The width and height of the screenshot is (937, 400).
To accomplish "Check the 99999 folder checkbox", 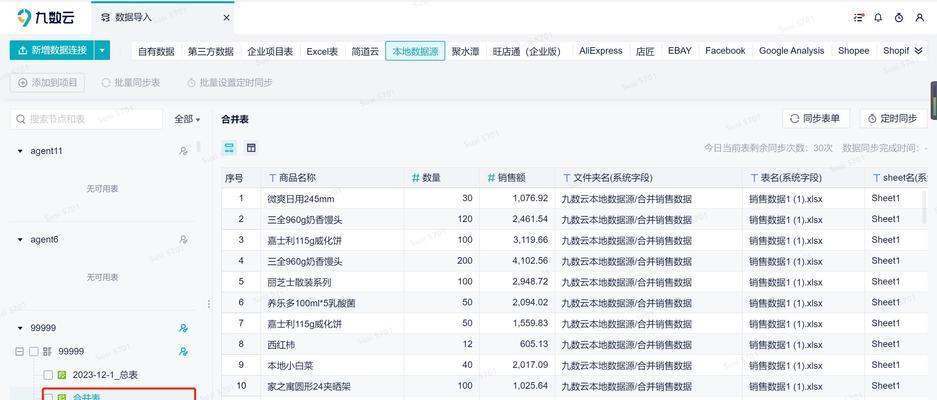I will click(34, 352).
